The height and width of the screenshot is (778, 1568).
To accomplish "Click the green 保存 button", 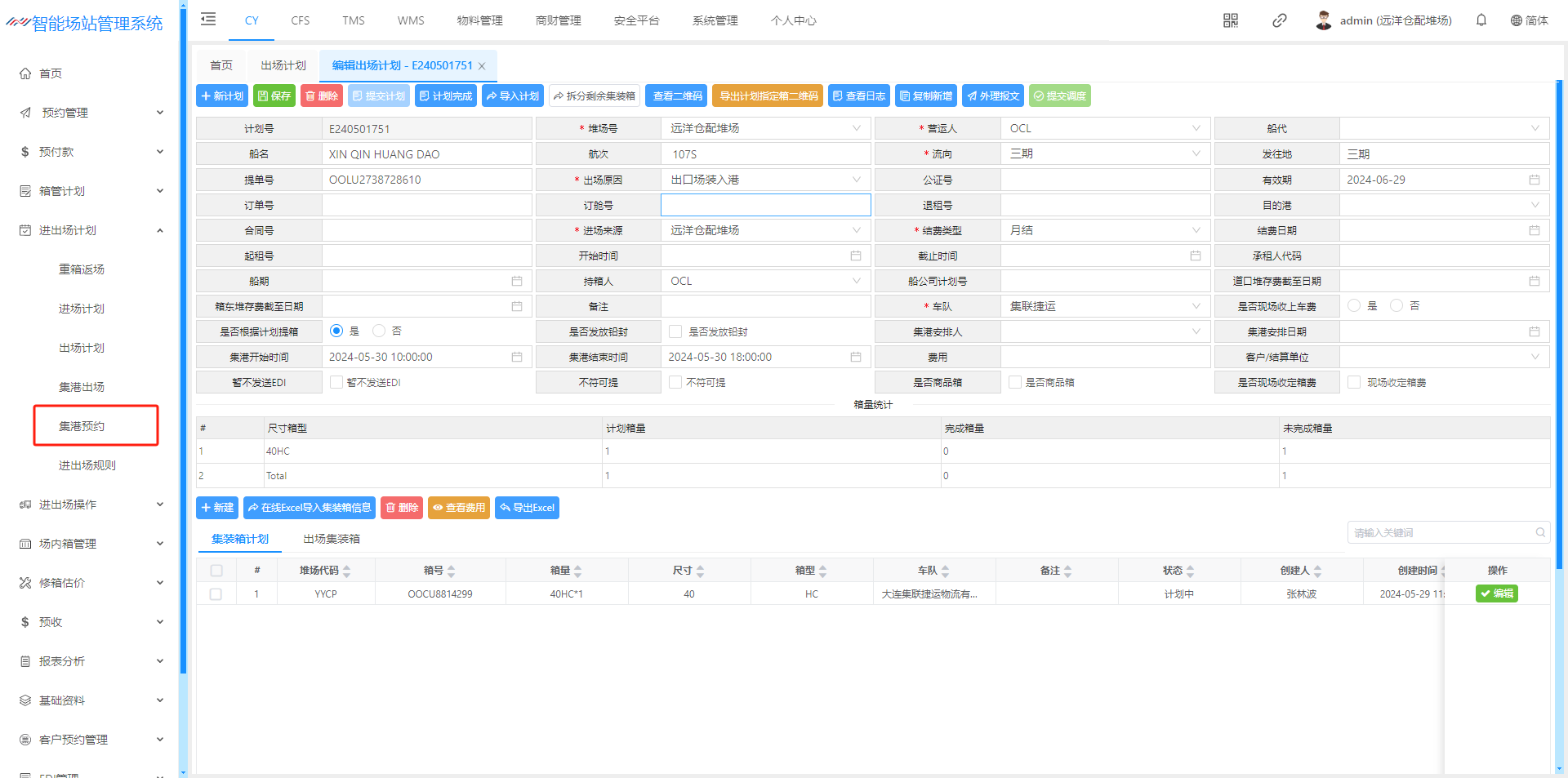I will (x=274, y=96).
